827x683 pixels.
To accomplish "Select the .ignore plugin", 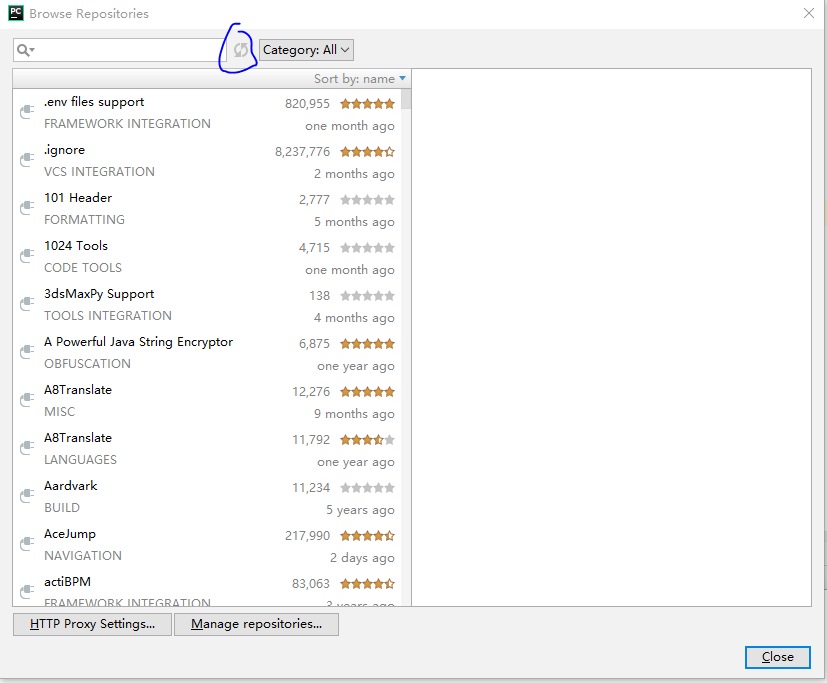I will [x=207, y=161].
